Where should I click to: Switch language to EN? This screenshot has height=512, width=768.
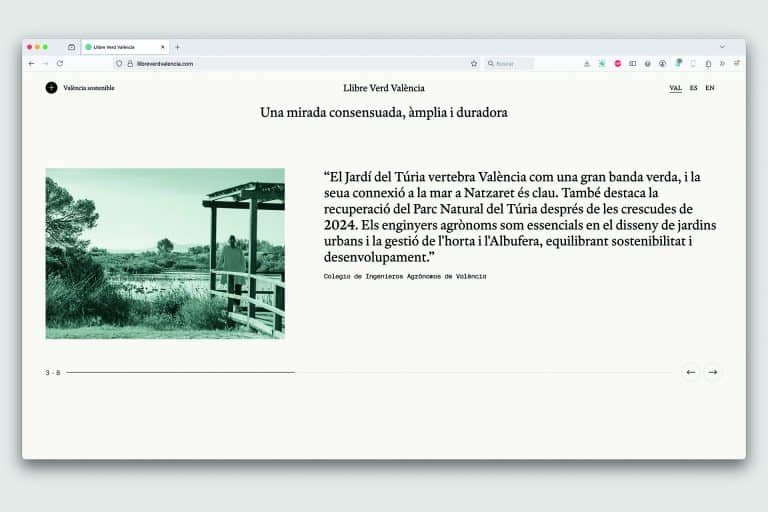(710, 88)
